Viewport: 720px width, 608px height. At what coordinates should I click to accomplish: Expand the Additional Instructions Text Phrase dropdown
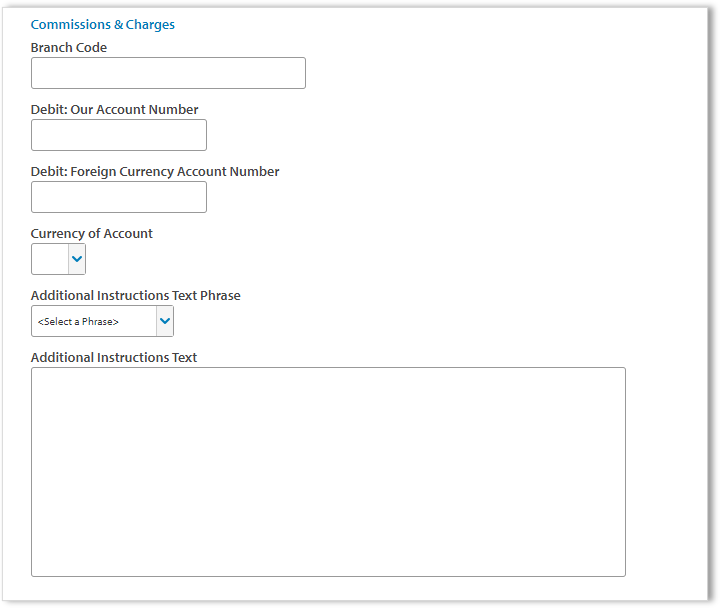(102, 321)
